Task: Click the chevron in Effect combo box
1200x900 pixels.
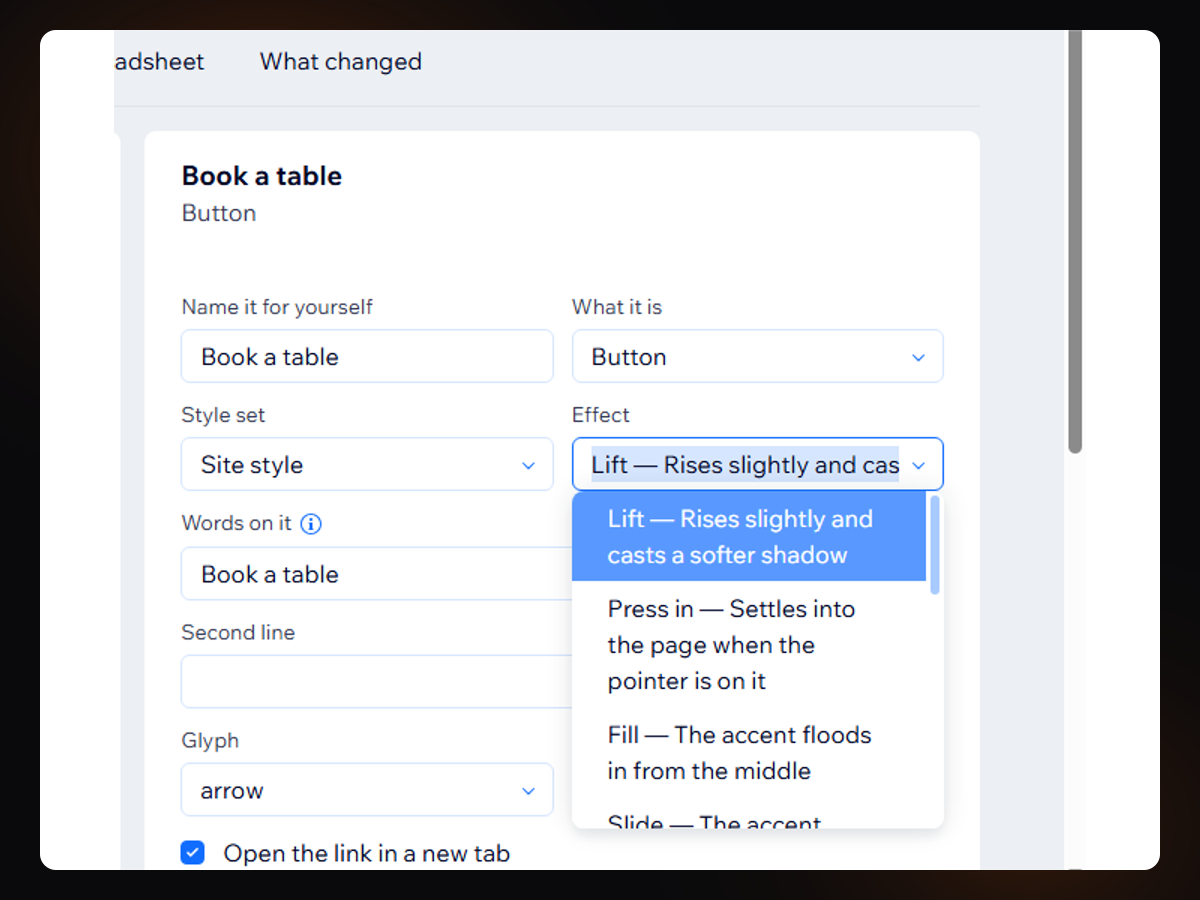Action: click(918, 465)
